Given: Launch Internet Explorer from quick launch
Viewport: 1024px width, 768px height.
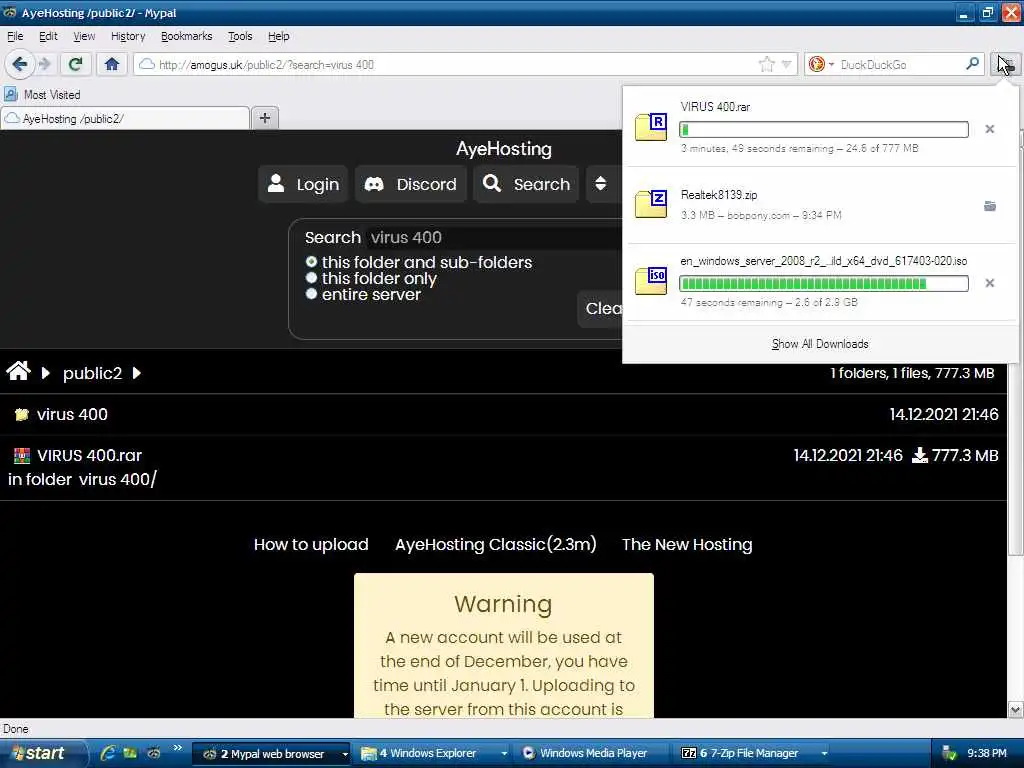Looking at the screenshot, I should (x=107, y=753).
